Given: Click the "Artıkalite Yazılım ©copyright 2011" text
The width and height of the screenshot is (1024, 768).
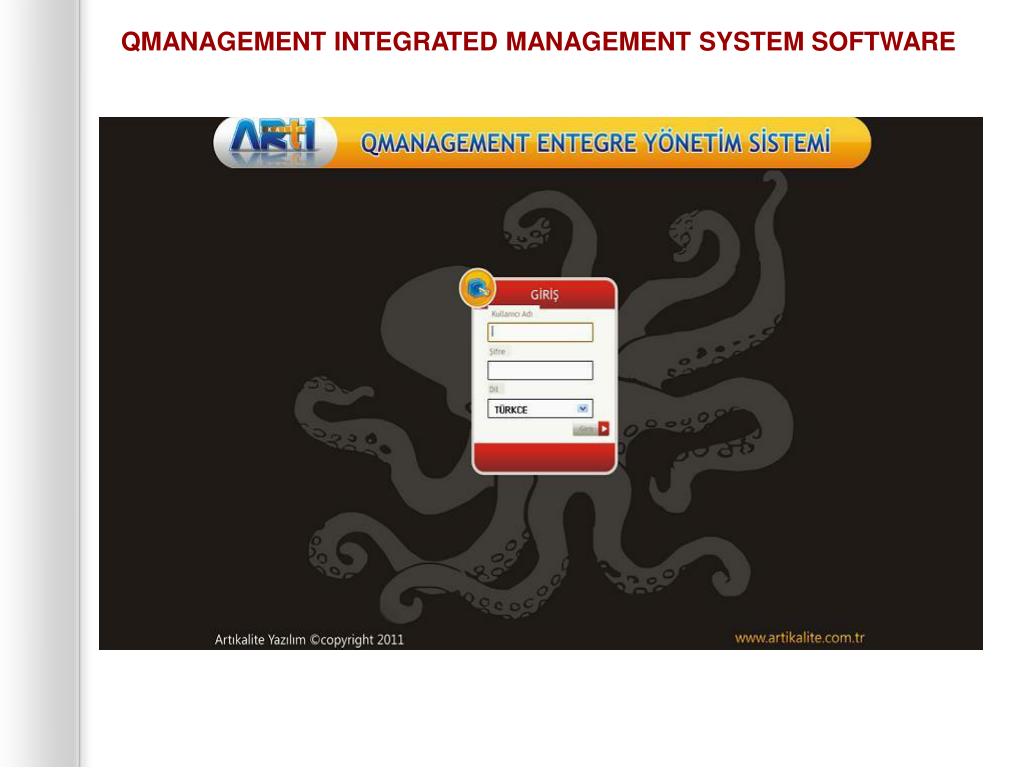Looking at the screenshot, I should 309,639.
